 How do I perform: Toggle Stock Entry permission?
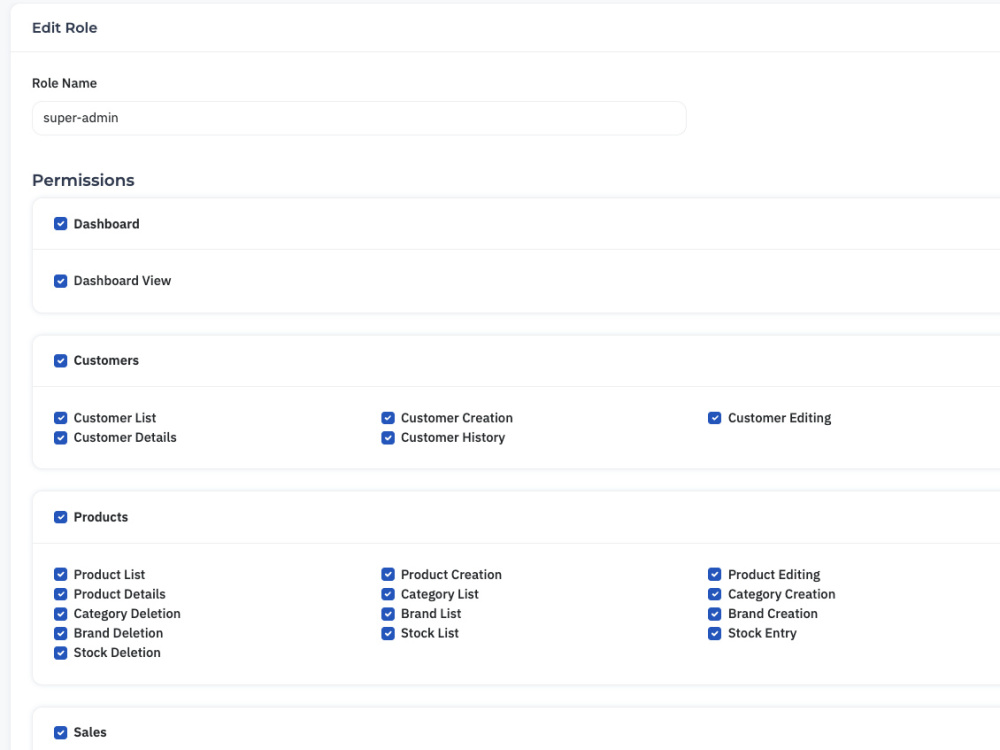pyautogui.click(x=714, y=634)
